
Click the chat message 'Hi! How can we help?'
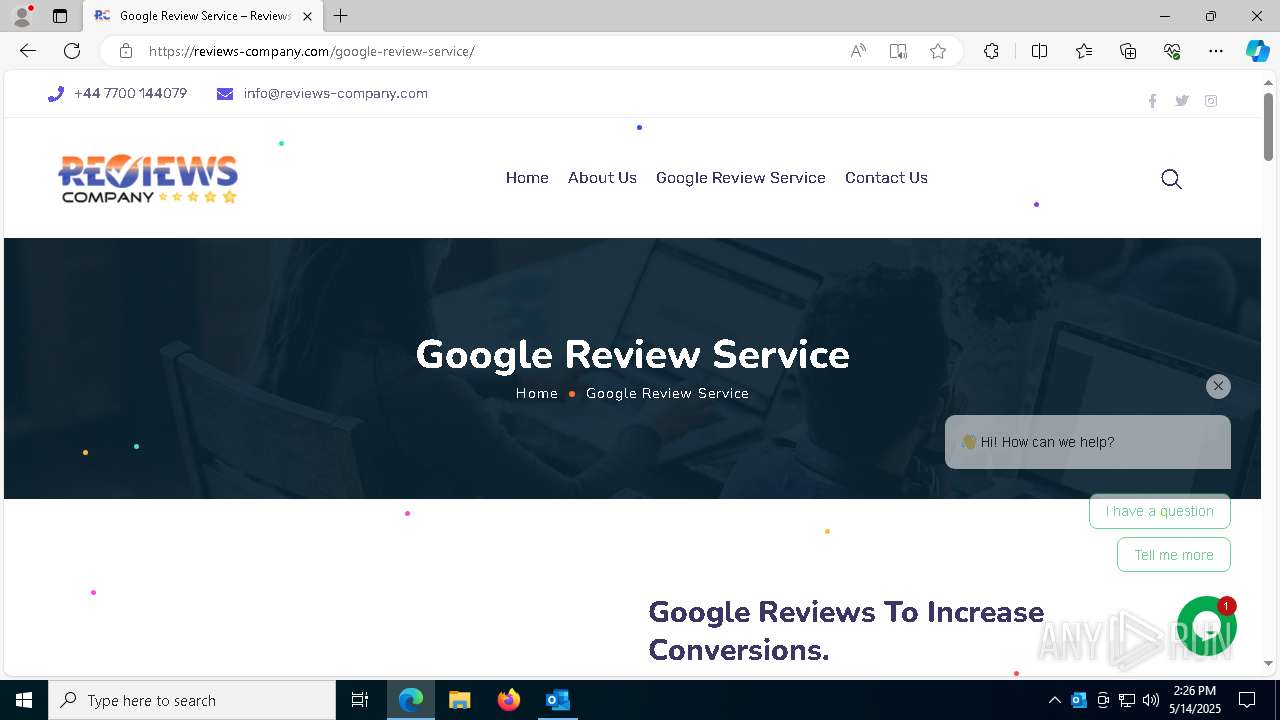click(x=1088, y=442)
